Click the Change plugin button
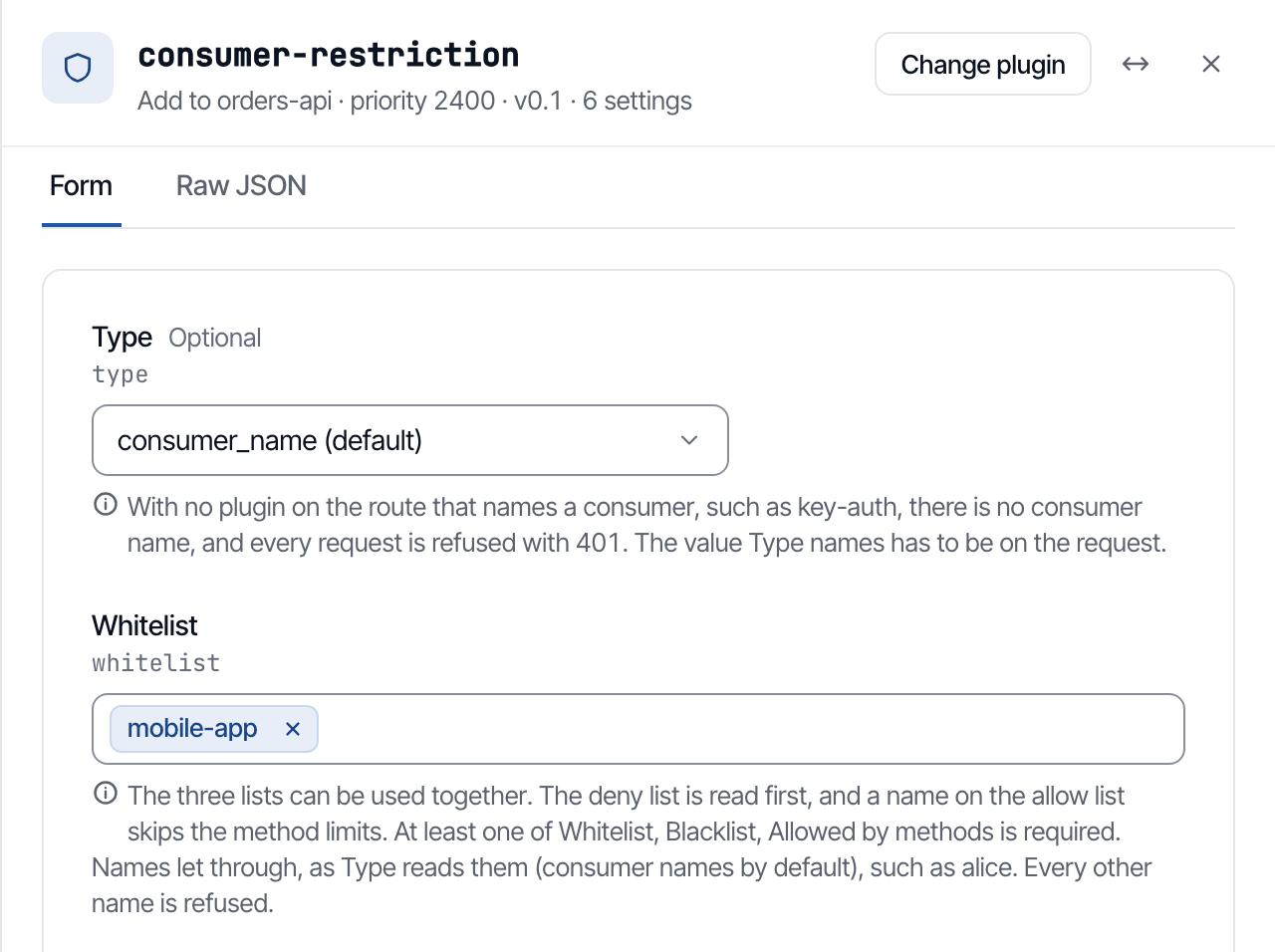The image size is (1275, 952). 983,65
